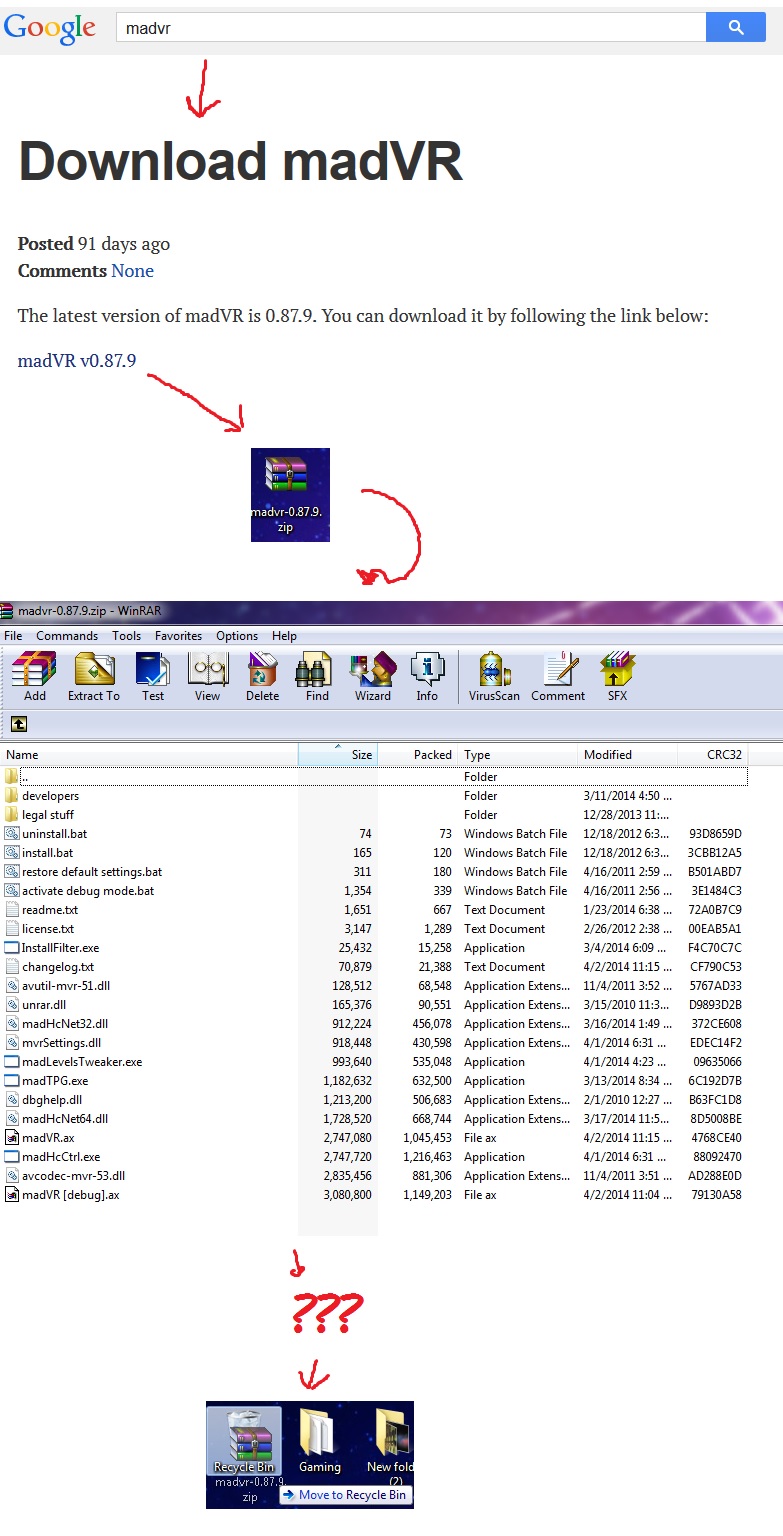Sort by the Type column header
This screenshot has height=1536, width=783.
(518, 755)
